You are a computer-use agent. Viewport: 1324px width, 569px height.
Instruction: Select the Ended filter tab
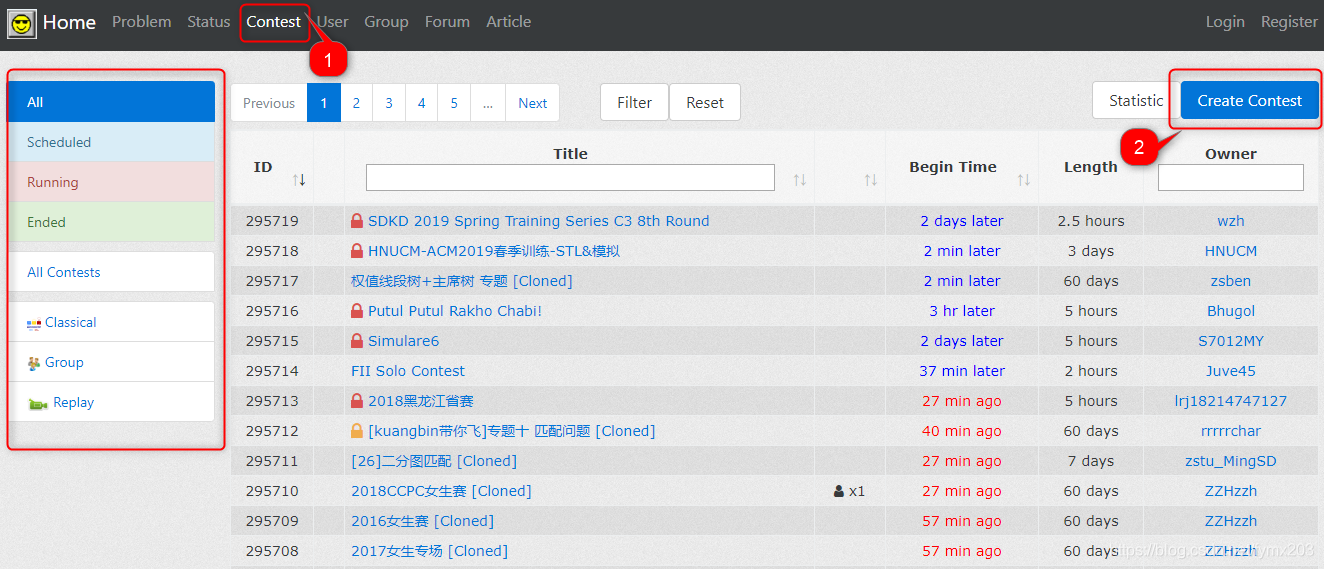(x=111, y=222)
